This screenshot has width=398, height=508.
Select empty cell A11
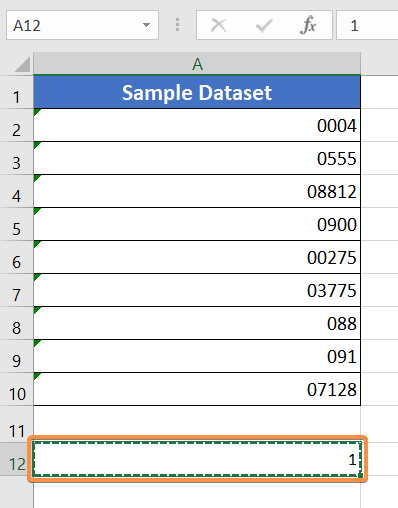(197, 424)
